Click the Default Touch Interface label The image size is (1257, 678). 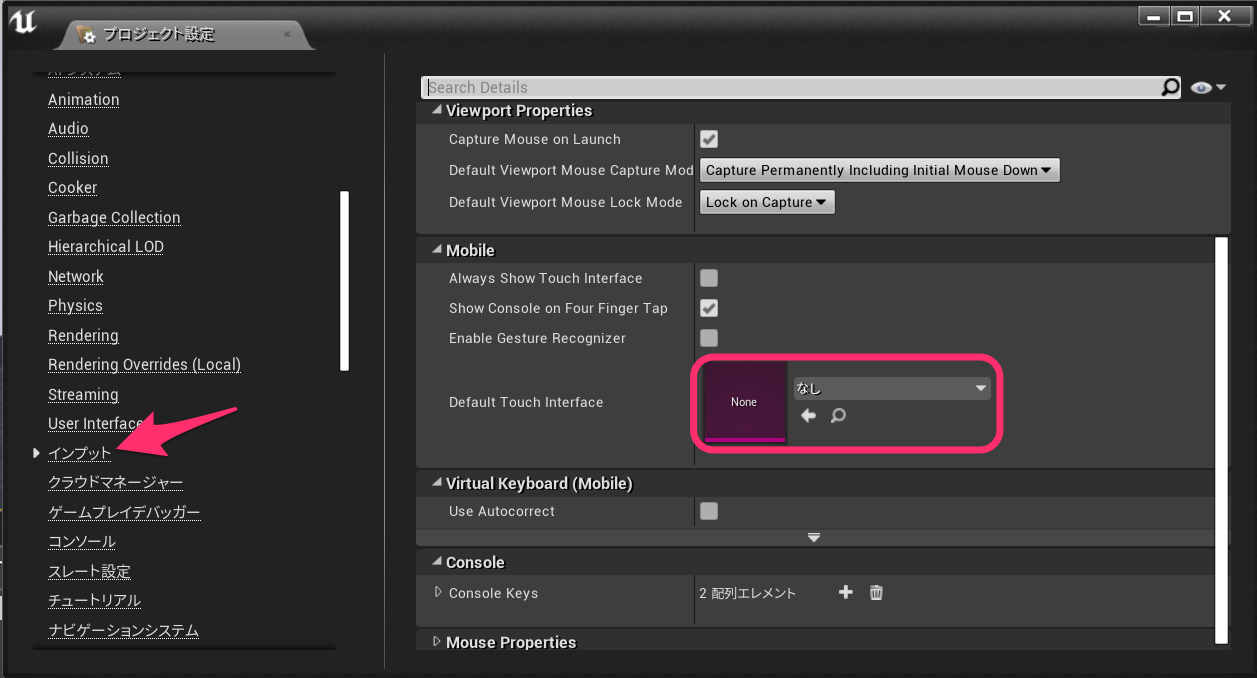(x=526, y=402)
